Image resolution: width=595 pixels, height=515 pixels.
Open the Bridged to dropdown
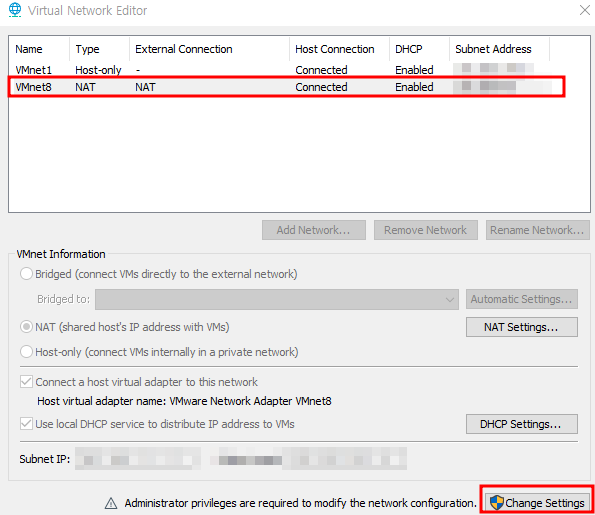pyautogui.click(x=277, y=299)
